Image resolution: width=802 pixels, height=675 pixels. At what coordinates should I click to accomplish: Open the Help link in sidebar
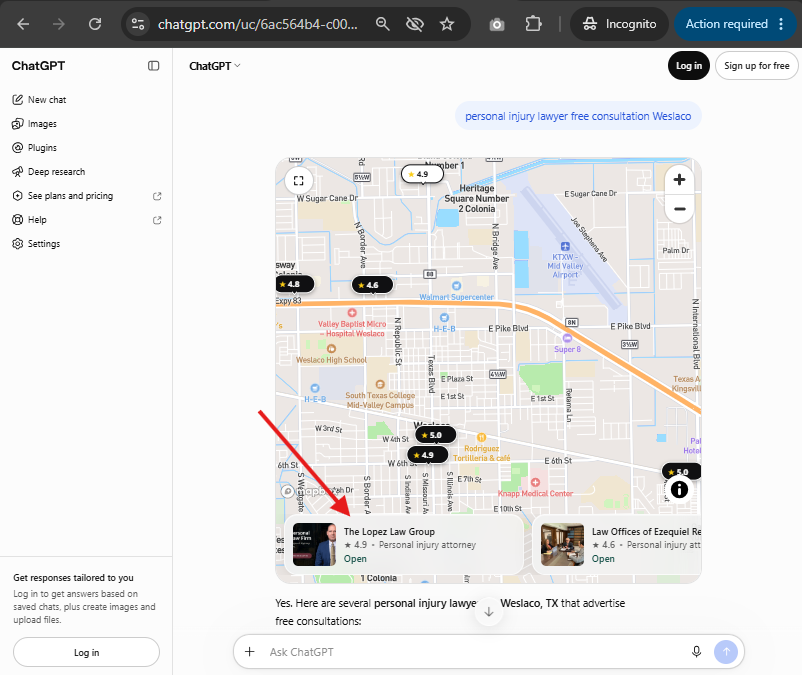[86, 220]
